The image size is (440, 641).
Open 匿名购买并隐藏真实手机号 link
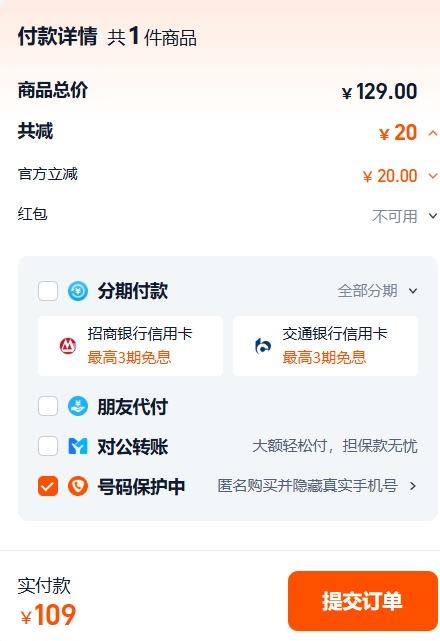308,486
